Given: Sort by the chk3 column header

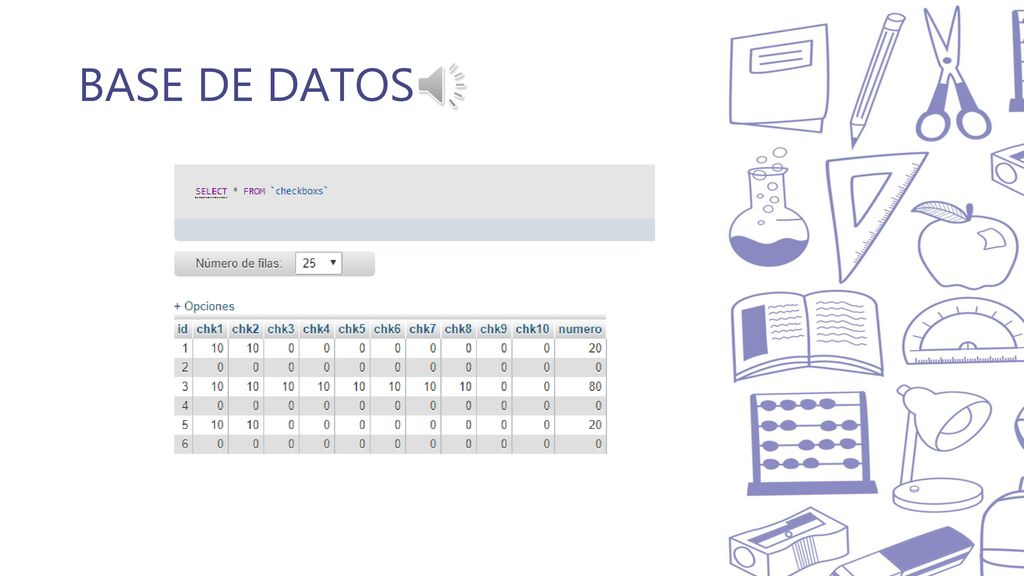Looking at the screenshot, I should pyautogui.click(x=281, y=329).
